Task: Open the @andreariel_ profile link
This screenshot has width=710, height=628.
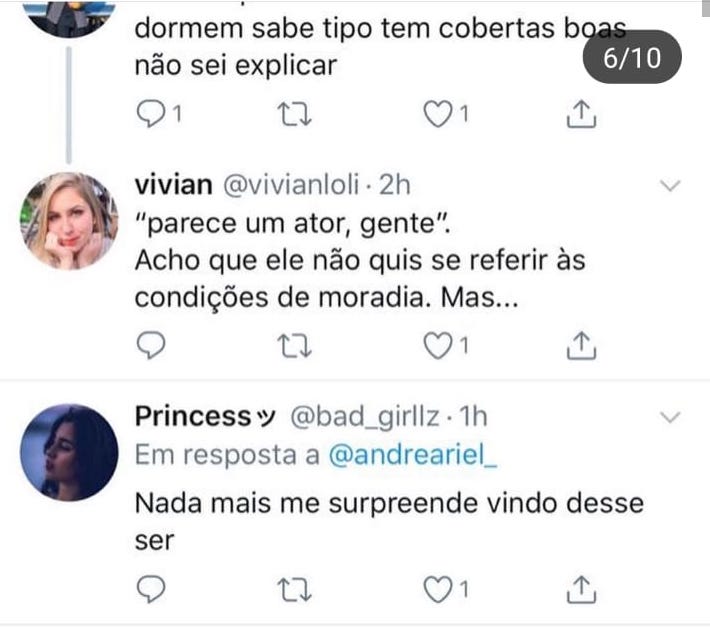Action: pyautogui.click(x=412, y=455)
